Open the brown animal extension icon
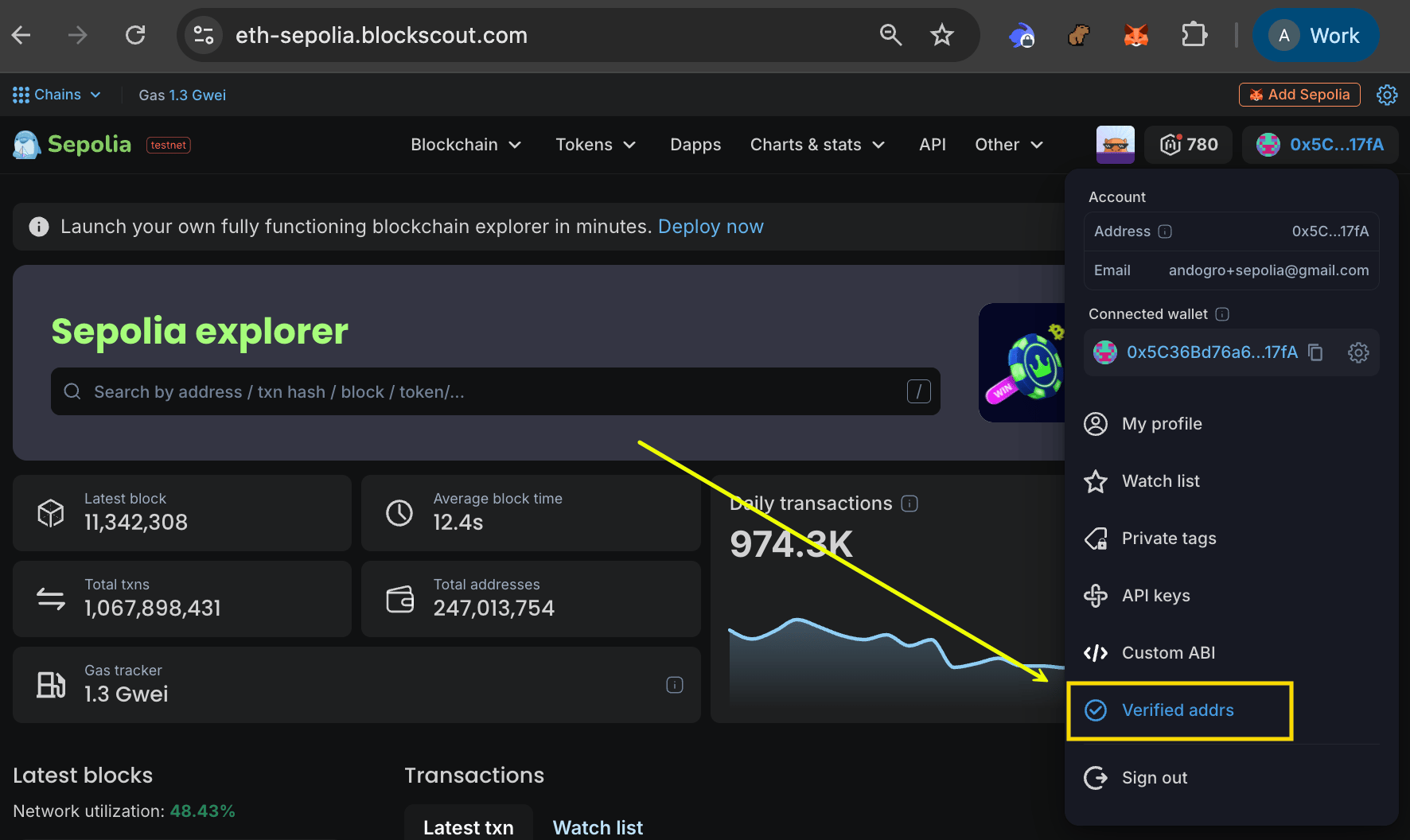 coord(1078,35)
